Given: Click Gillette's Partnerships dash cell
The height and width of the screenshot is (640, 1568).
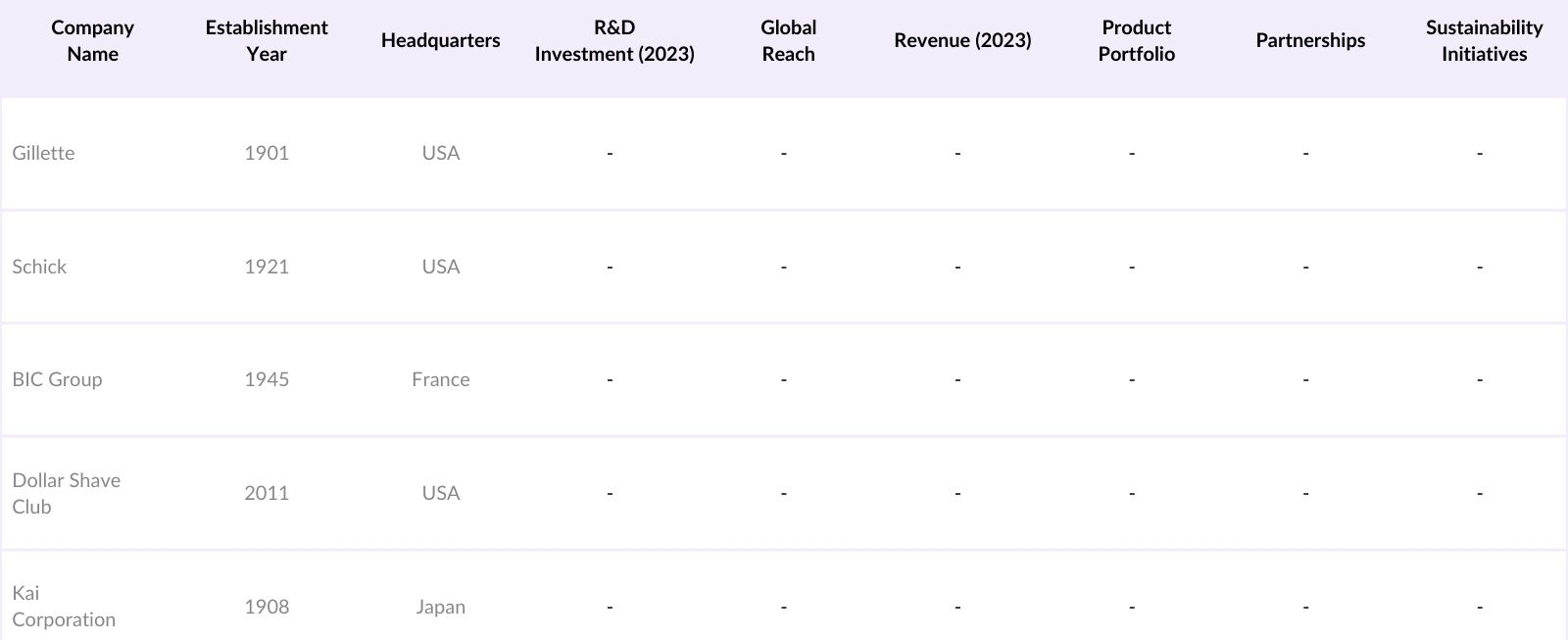Looking at the screenshot, I should tap(1305, 153).
